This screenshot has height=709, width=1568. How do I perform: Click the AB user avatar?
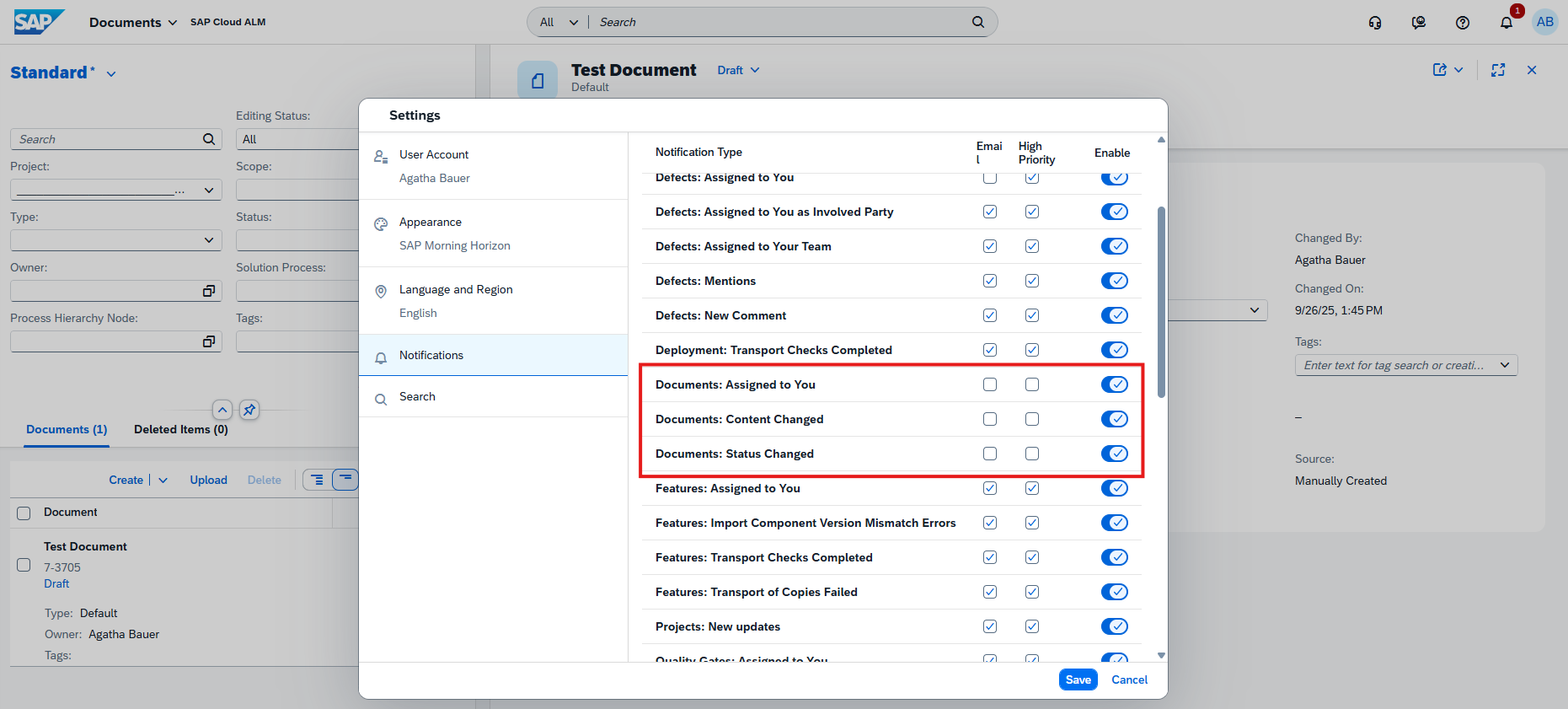pos(1545,22)
